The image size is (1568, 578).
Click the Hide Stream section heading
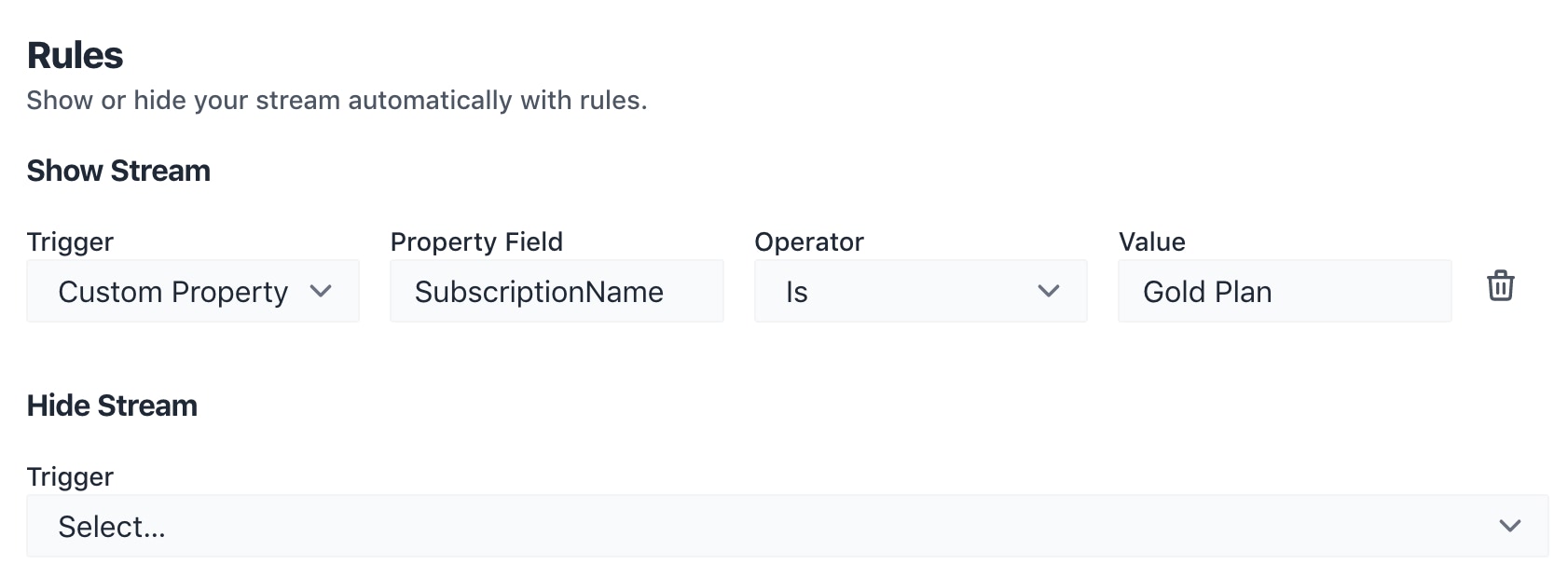click(x=112, y=406)
